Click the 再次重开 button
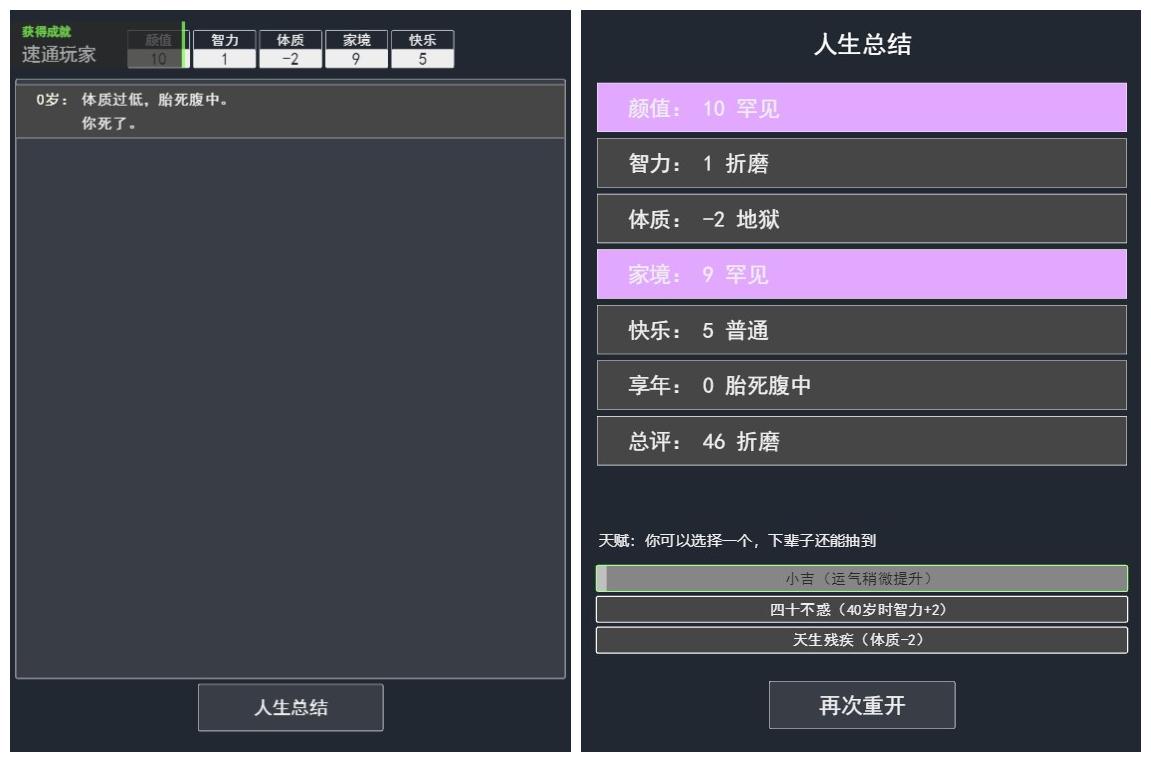This screenshot has height=762, width=1151. pyautogui.click(x=862, y=705)
